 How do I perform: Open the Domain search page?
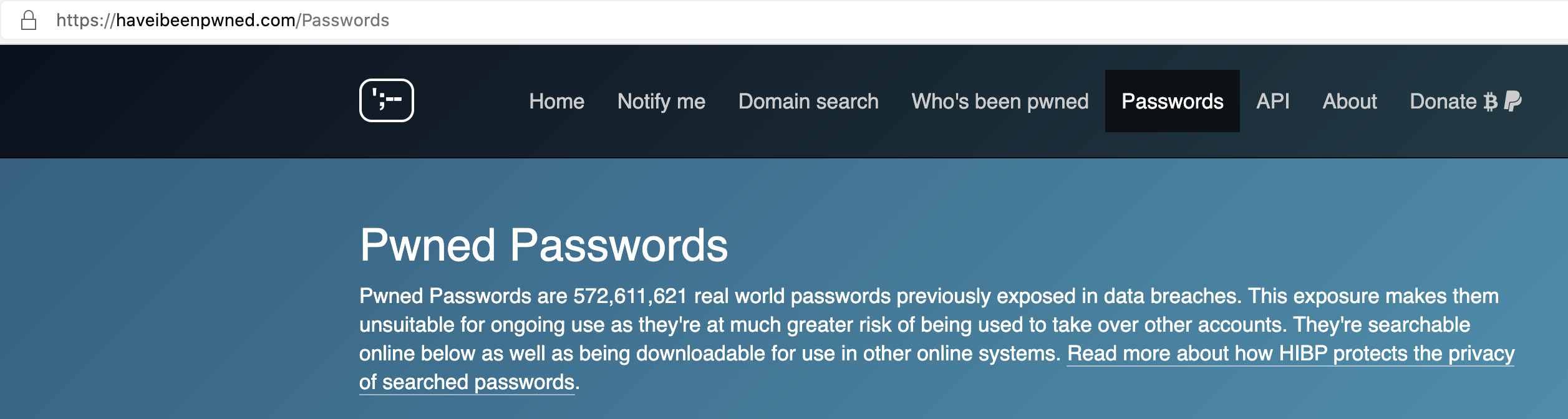point(808,102)
